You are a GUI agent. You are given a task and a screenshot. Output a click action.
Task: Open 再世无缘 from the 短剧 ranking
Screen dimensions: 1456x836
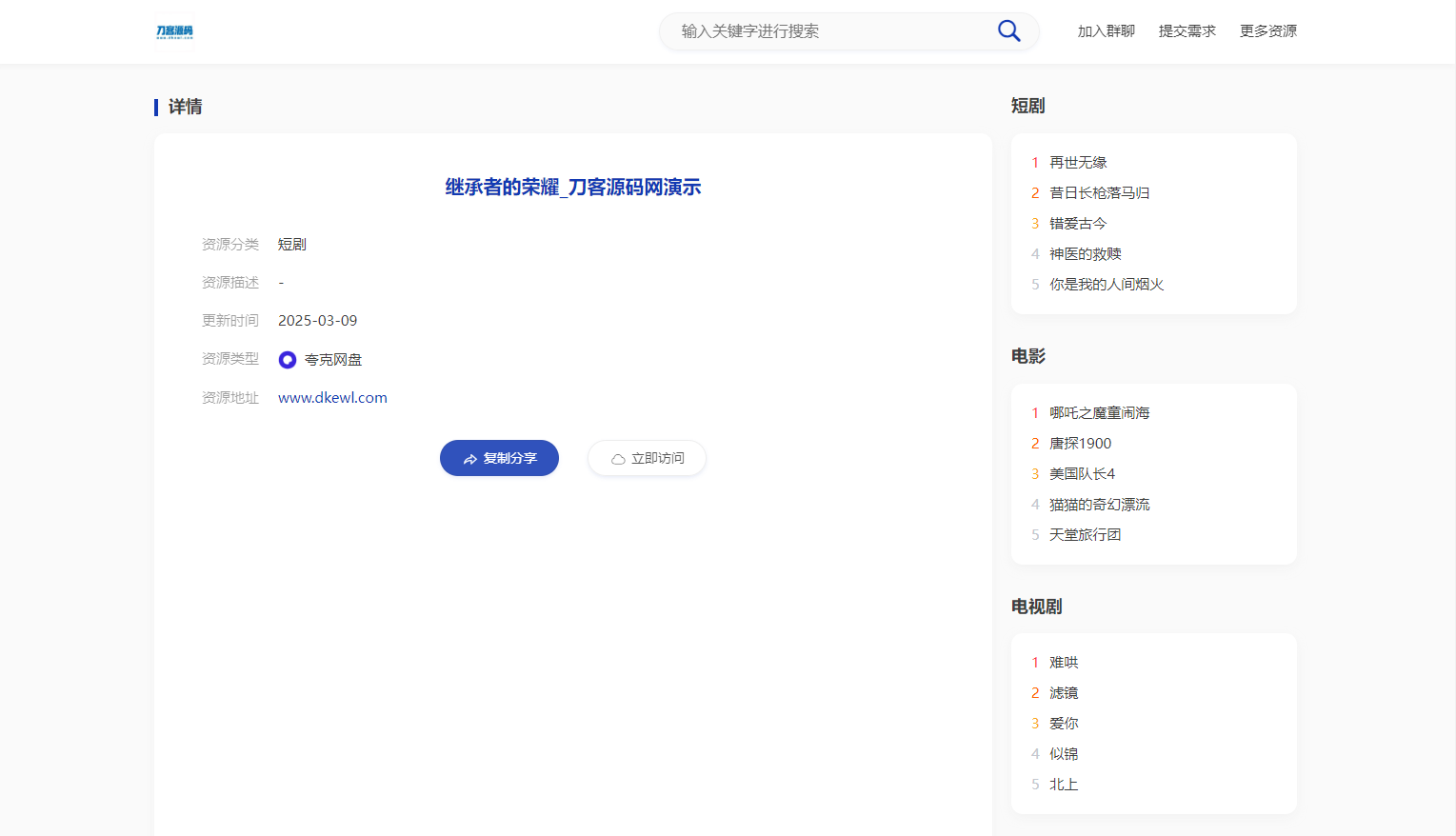tap(1079, 162)
